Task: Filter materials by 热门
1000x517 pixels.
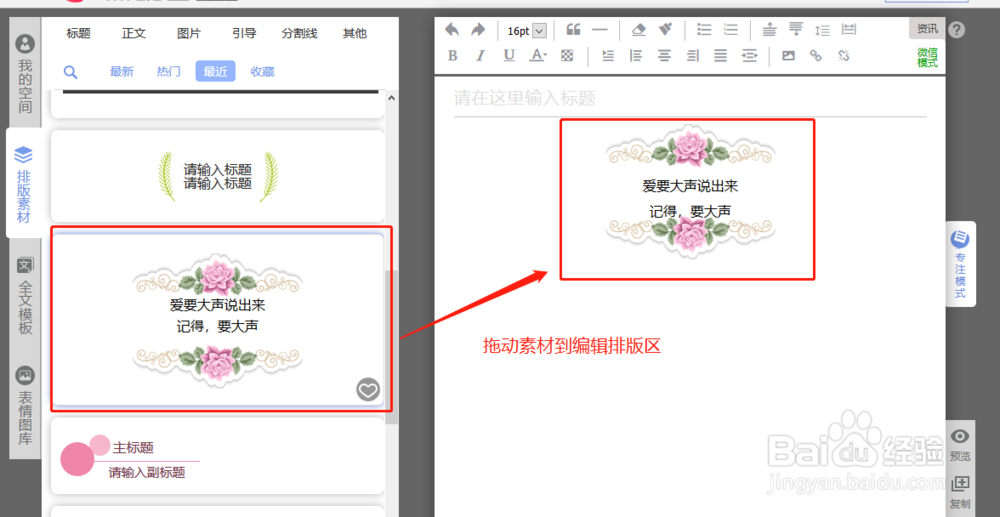Action: tap(169, 72)
